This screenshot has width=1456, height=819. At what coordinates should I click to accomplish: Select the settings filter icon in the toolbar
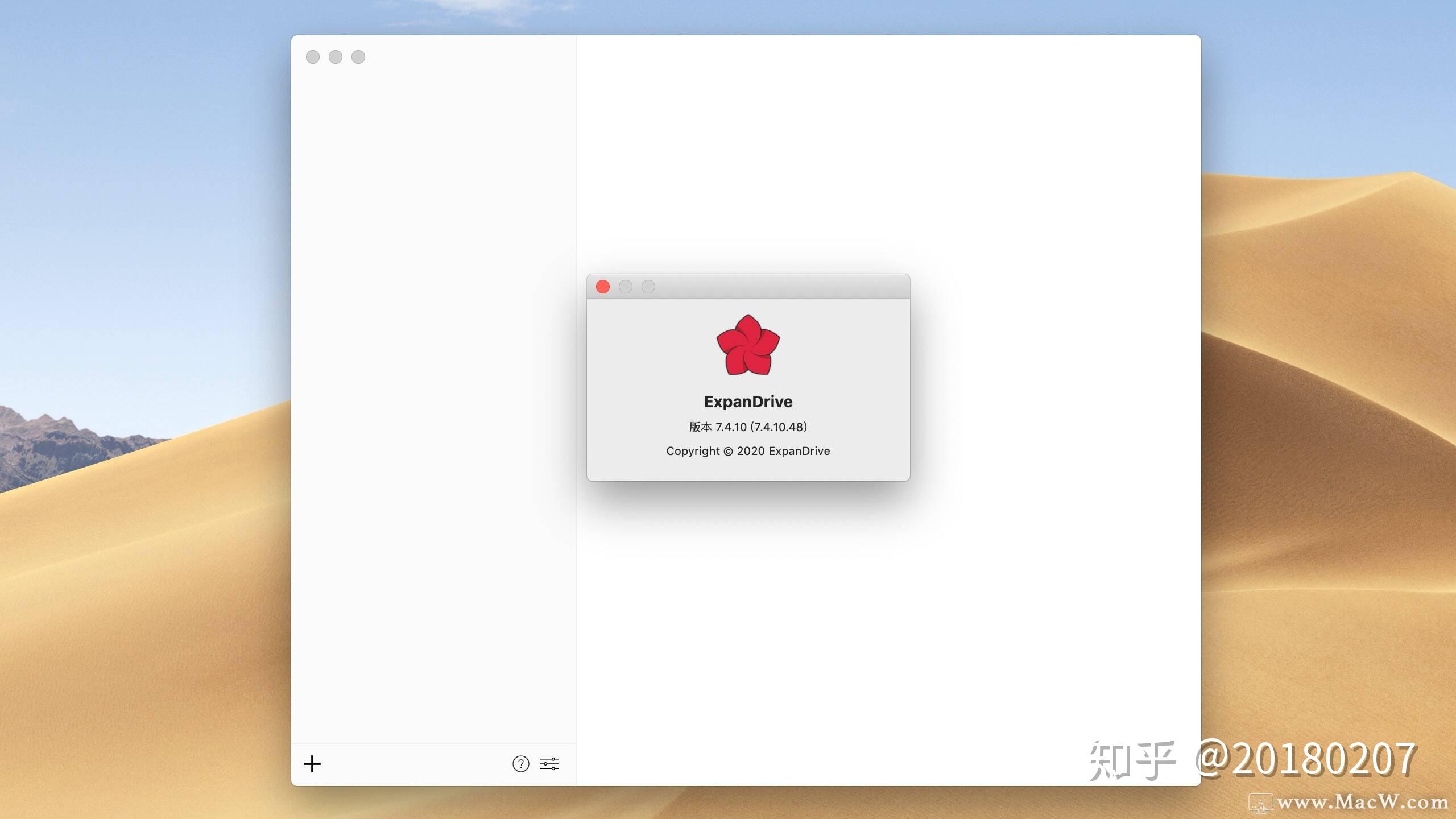point(549,764)
